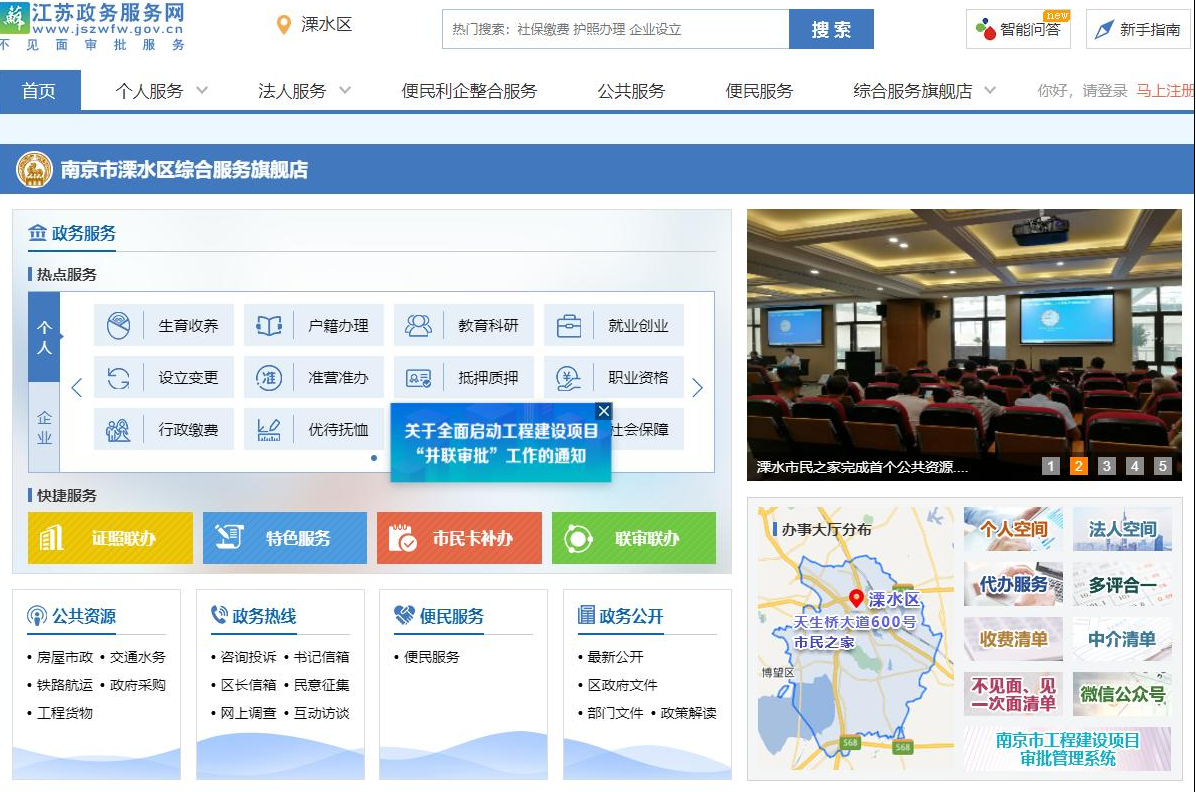Viewport: 1196px width, 792px height.
Task: Select the 职业资格 icon
Action: coord(569,378)
